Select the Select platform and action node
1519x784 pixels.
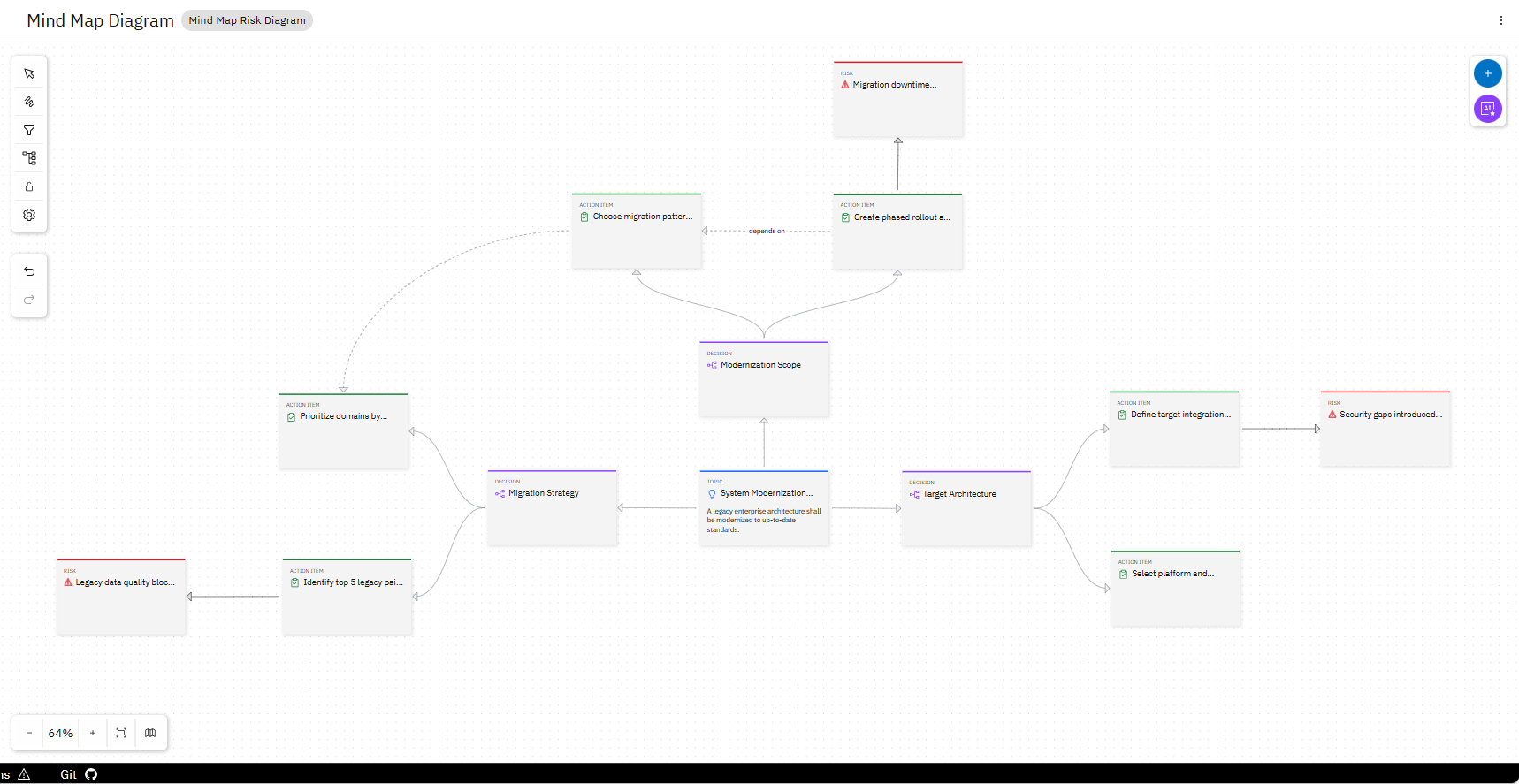(x=1175, y=589)
